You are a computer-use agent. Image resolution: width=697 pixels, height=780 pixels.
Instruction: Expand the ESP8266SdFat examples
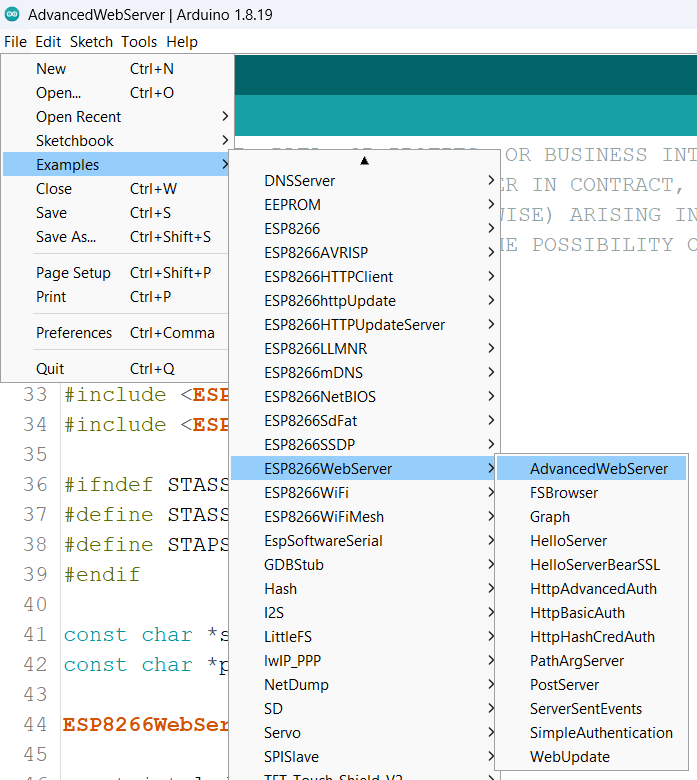[x=364, y=420]
